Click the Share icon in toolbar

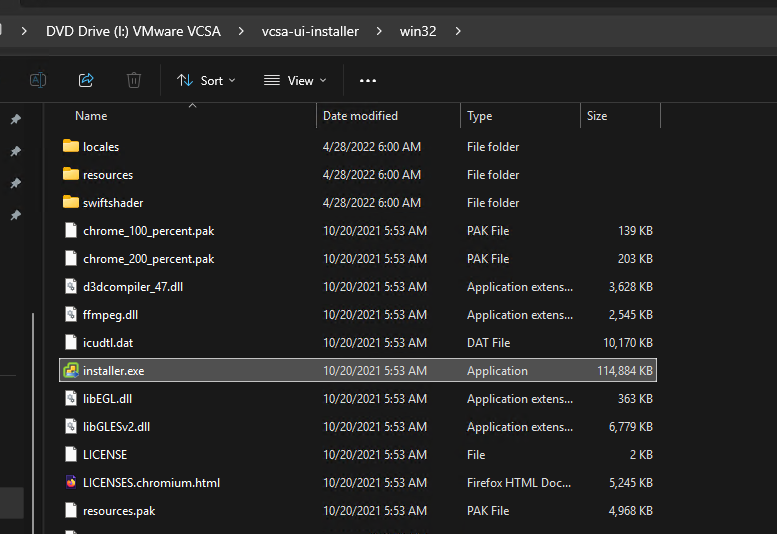[86, 80]
